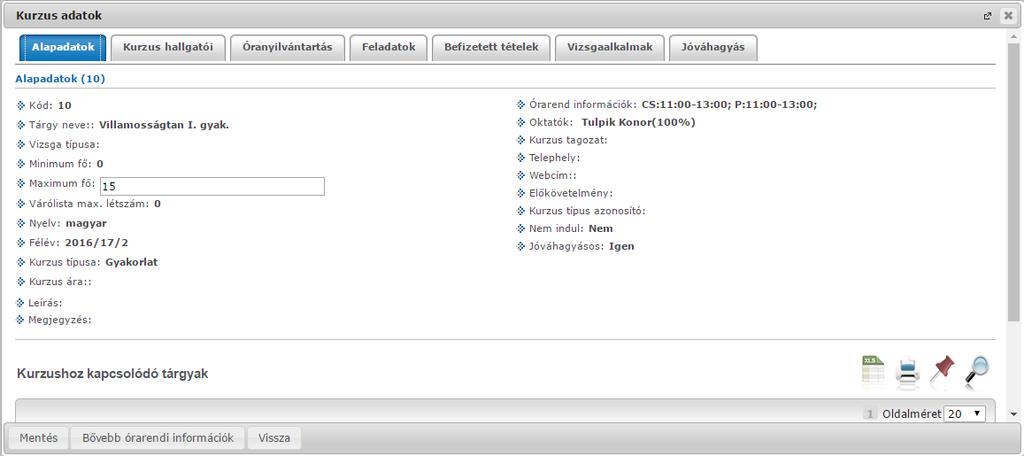This screenshot has width=1024, height=456.
Task: Click the Mentés button
Action: pos(39,438)
